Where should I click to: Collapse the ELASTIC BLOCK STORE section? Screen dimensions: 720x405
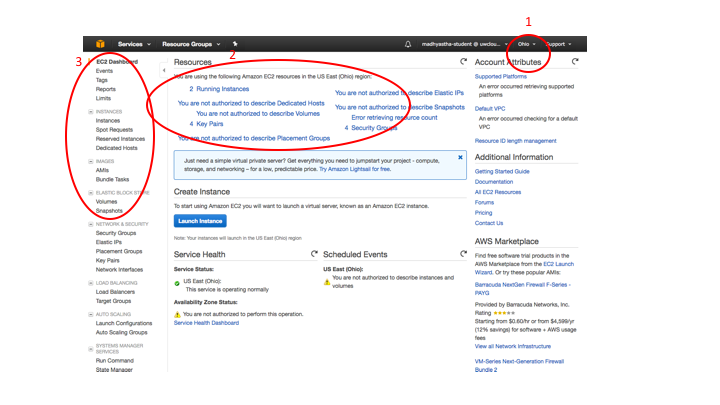click(x=90, y=193)
